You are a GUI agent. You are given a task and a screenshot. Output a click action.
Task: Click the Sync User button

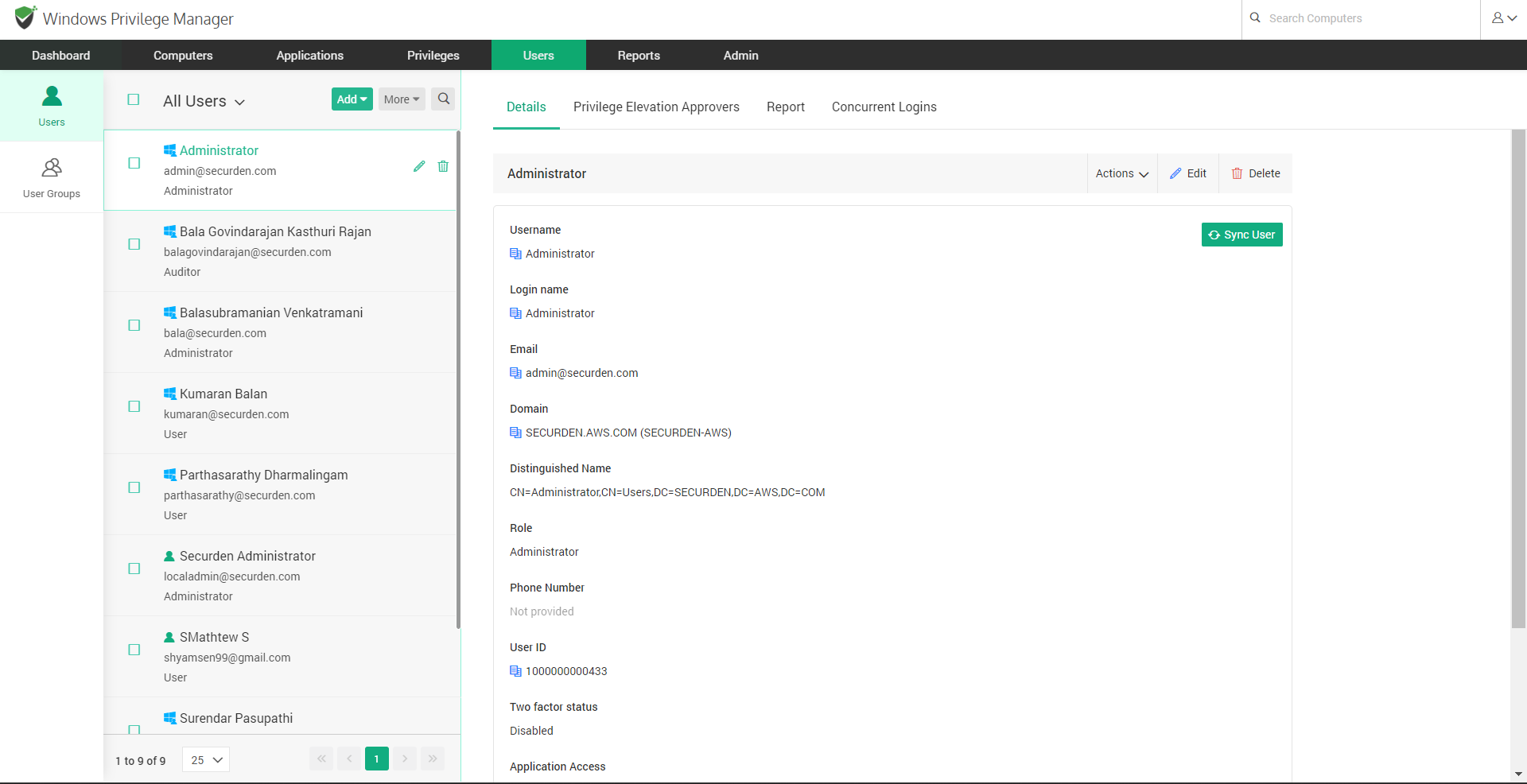[x=1241, y=235]
